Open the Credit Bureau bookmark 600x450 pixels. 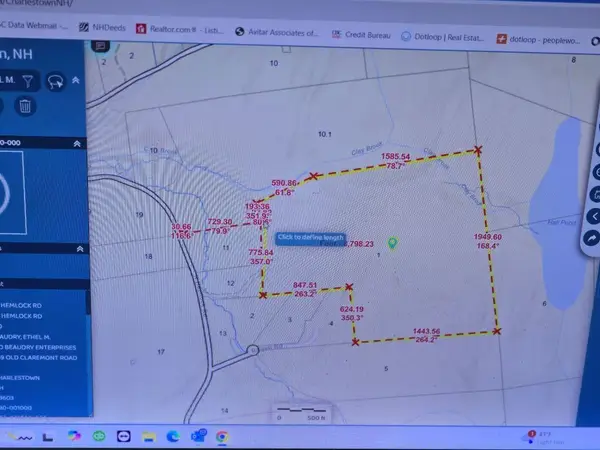(364, 31)
